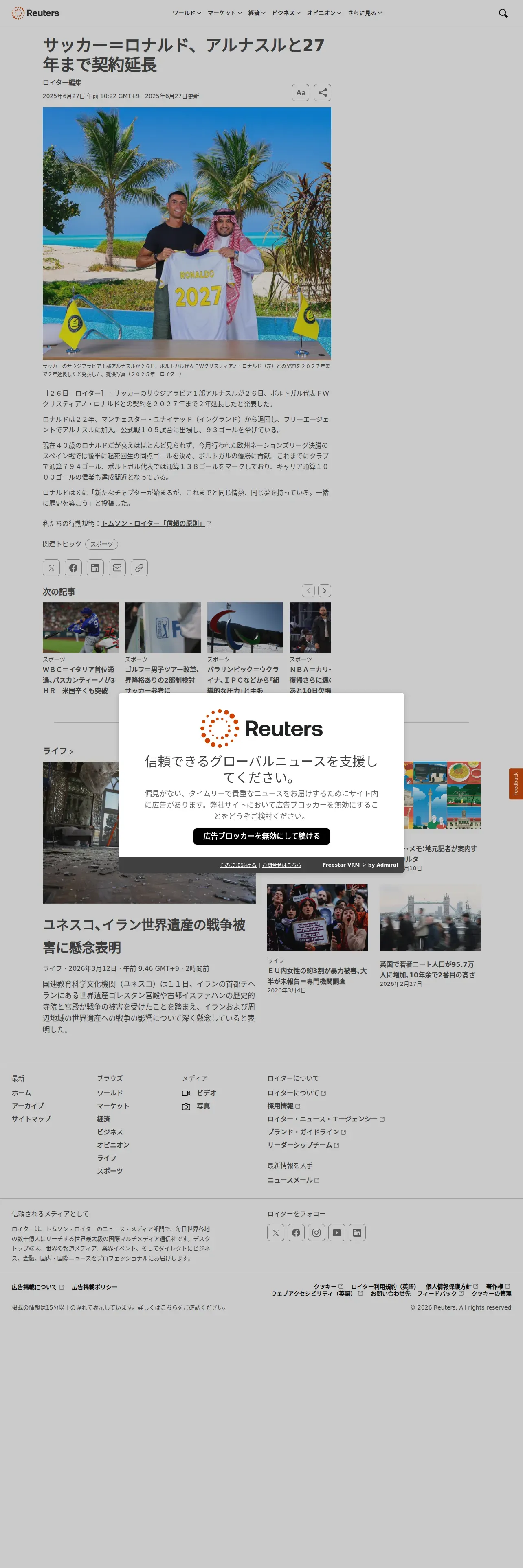Share article on LinkedIn below related topics
Screen dimensions: 523x1568
(x=95, y=568)
